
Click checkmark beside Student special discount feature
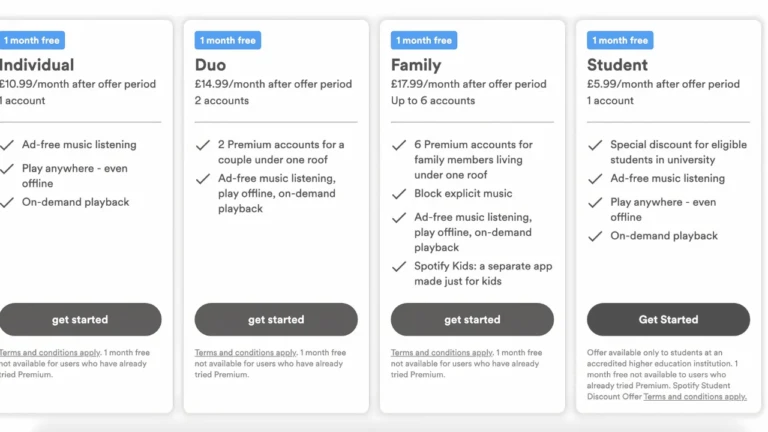pyautogui.click(x=595, y=145)
